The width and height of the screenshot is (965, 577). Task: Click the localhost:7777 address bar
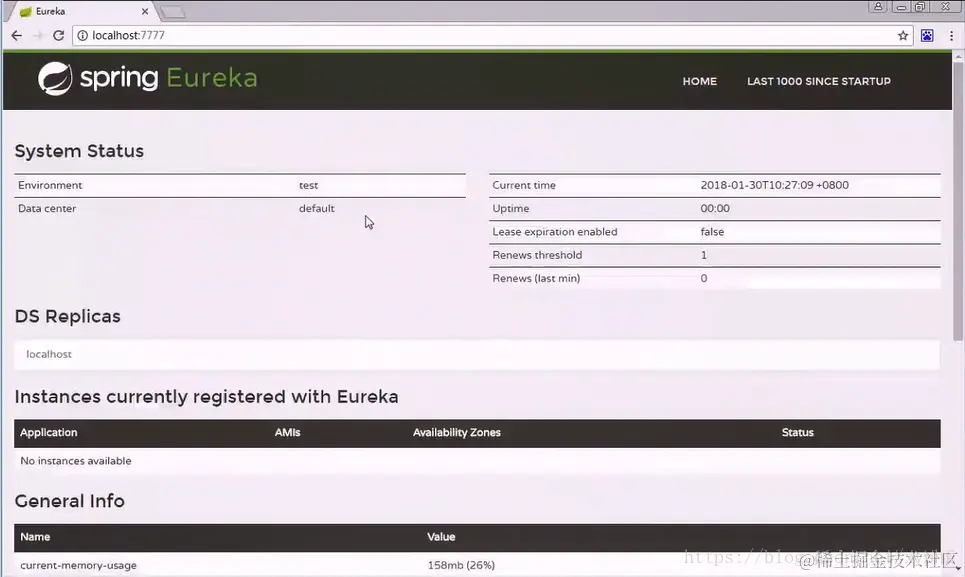(491, 36)
